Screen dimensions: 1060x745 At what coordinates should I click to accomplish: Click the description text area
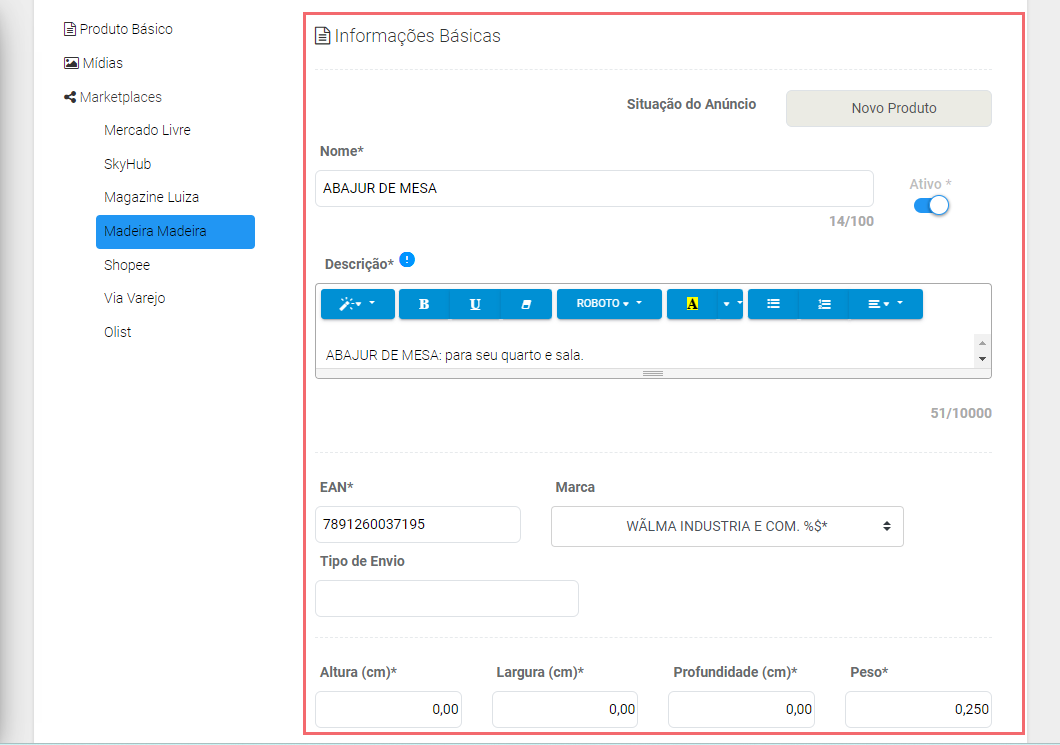pos(646,352)
